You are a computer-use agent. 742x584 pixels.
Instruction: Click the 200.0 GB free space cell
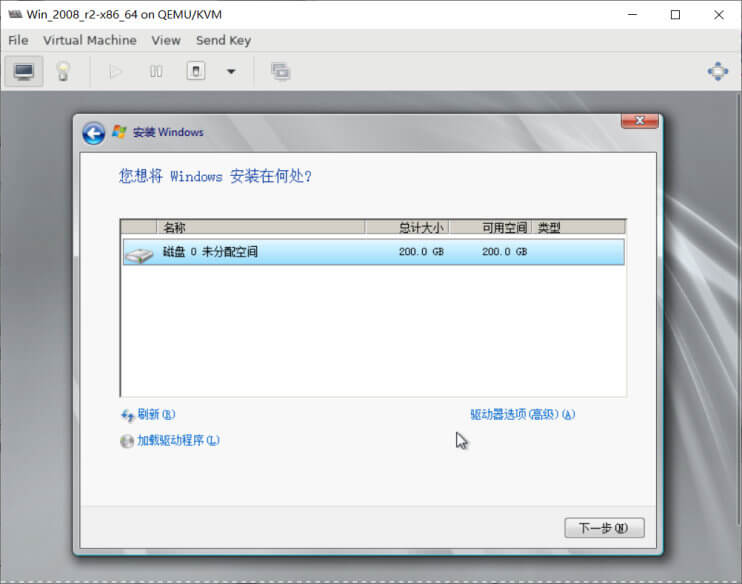coord(504,252)
